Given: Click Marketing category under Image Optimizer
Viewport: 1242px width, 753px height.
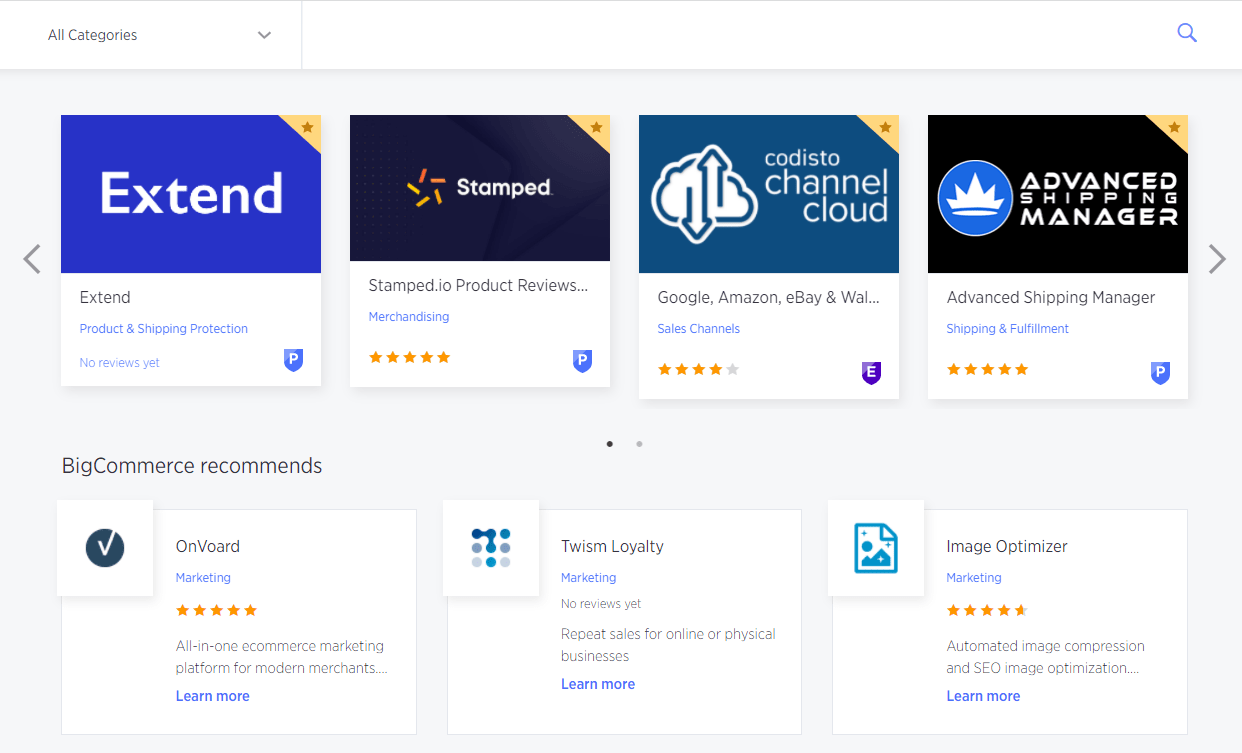Looking at the screenshot, I should click(x=974, y=577).
